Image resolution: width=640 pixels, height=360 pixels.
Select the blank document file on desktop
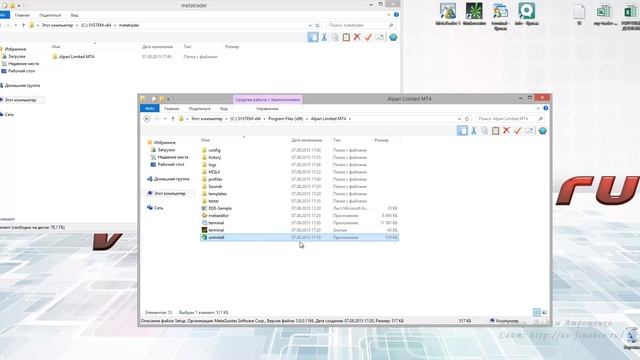point(579,14)
